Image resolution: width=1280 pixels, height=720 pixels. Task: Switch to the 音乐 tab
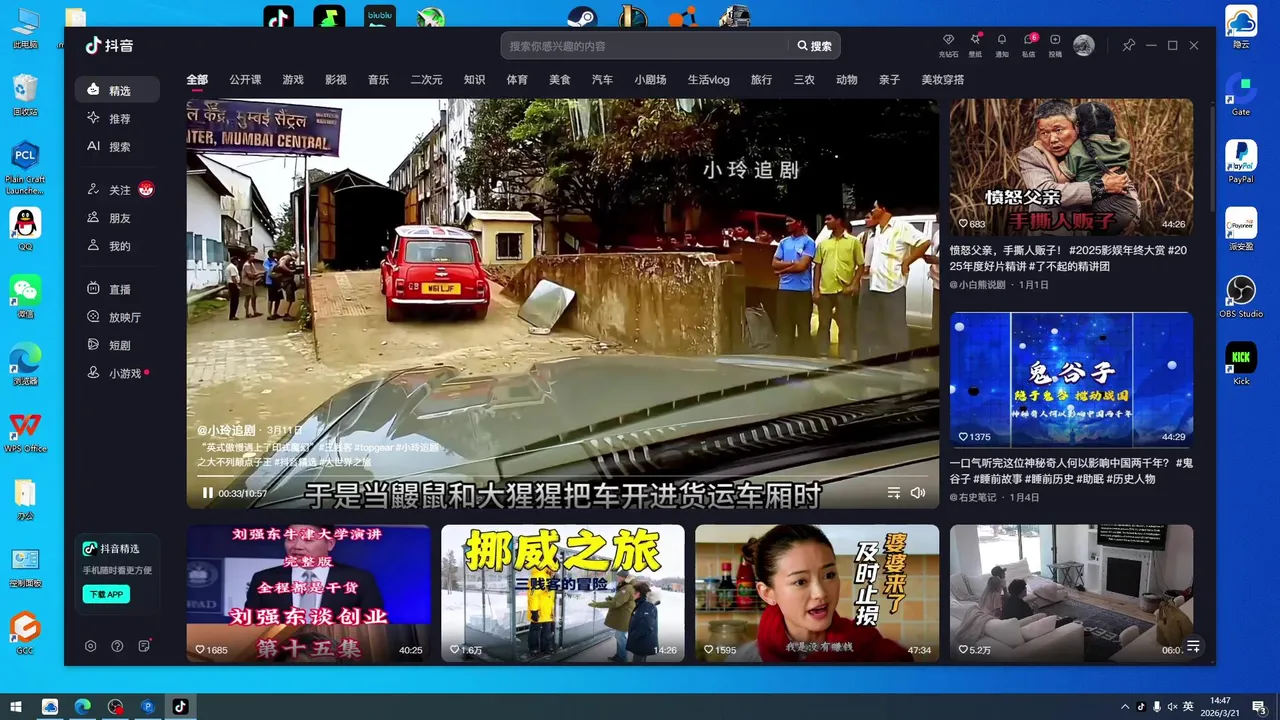[378, 80]
